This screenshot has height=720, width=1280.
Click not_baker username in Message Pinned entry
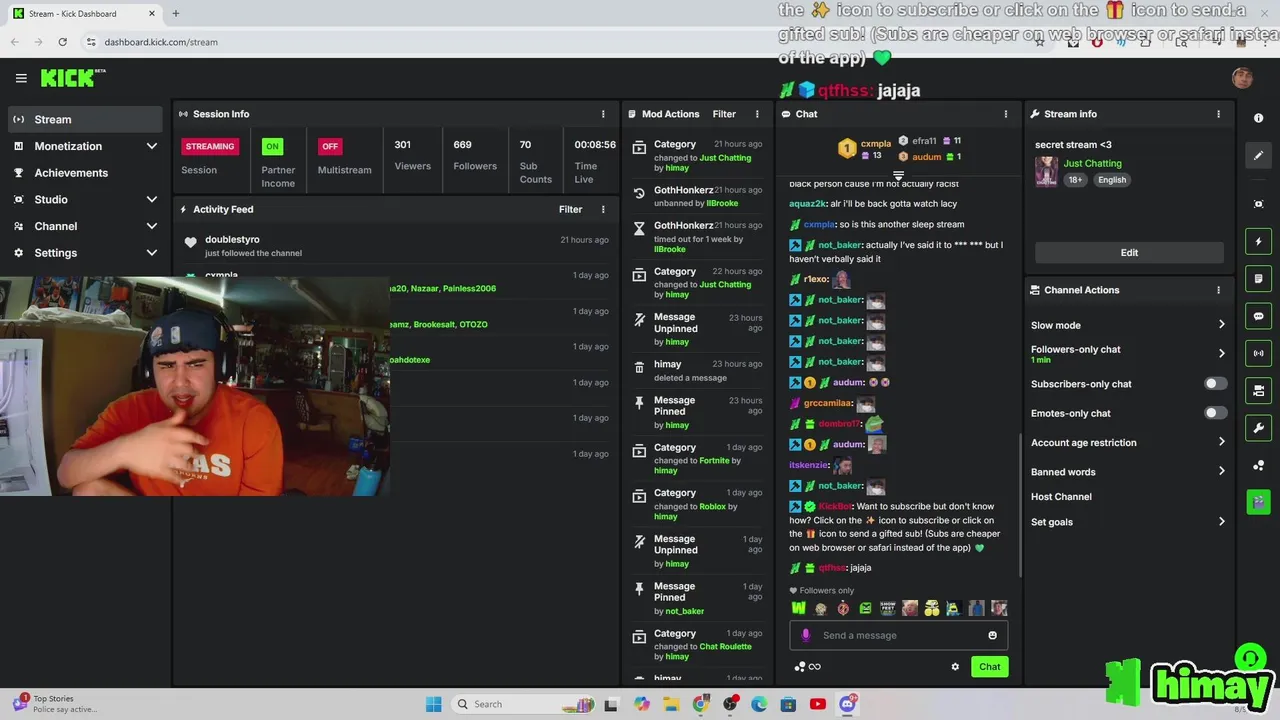685,611
